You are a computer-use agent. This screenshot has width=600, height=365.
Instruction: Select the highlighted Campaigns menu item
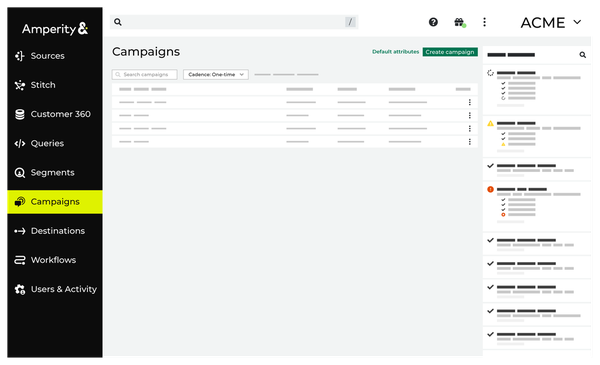pos(55,202)
